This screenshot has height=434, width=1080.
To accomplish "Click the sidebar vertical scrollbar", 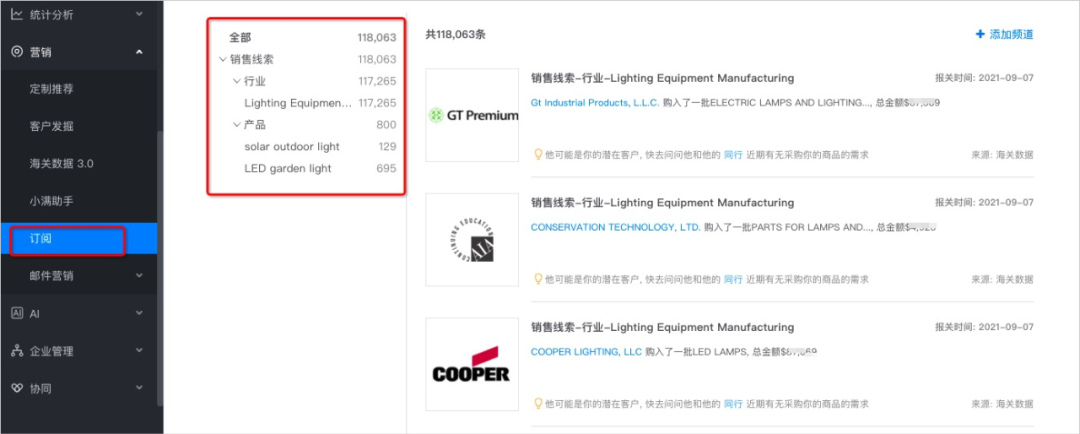I will pos(160,269).
